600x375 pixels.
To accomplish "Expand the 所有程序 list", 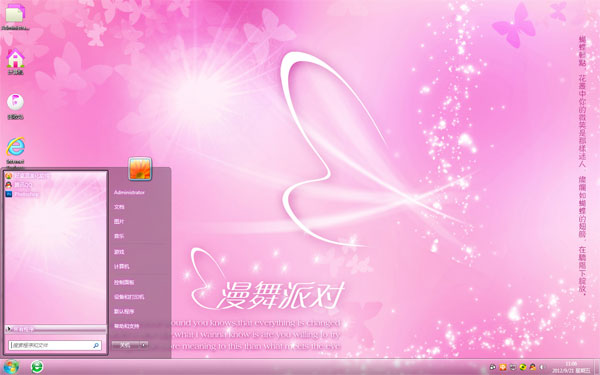I will [55, 329].
